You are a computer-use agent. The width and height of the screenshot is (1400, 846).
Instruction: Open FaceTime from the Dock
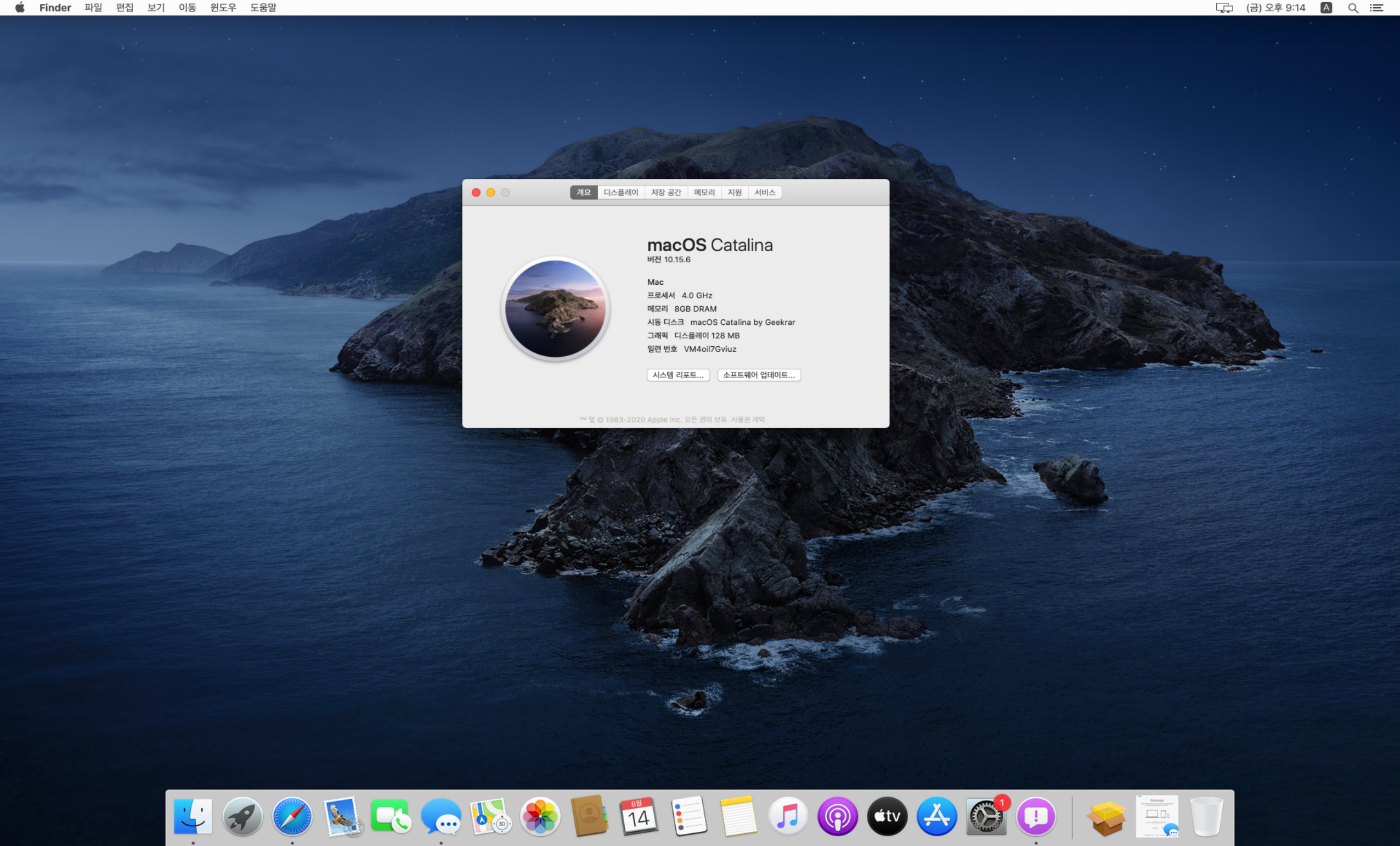click(x=391, y=816)
